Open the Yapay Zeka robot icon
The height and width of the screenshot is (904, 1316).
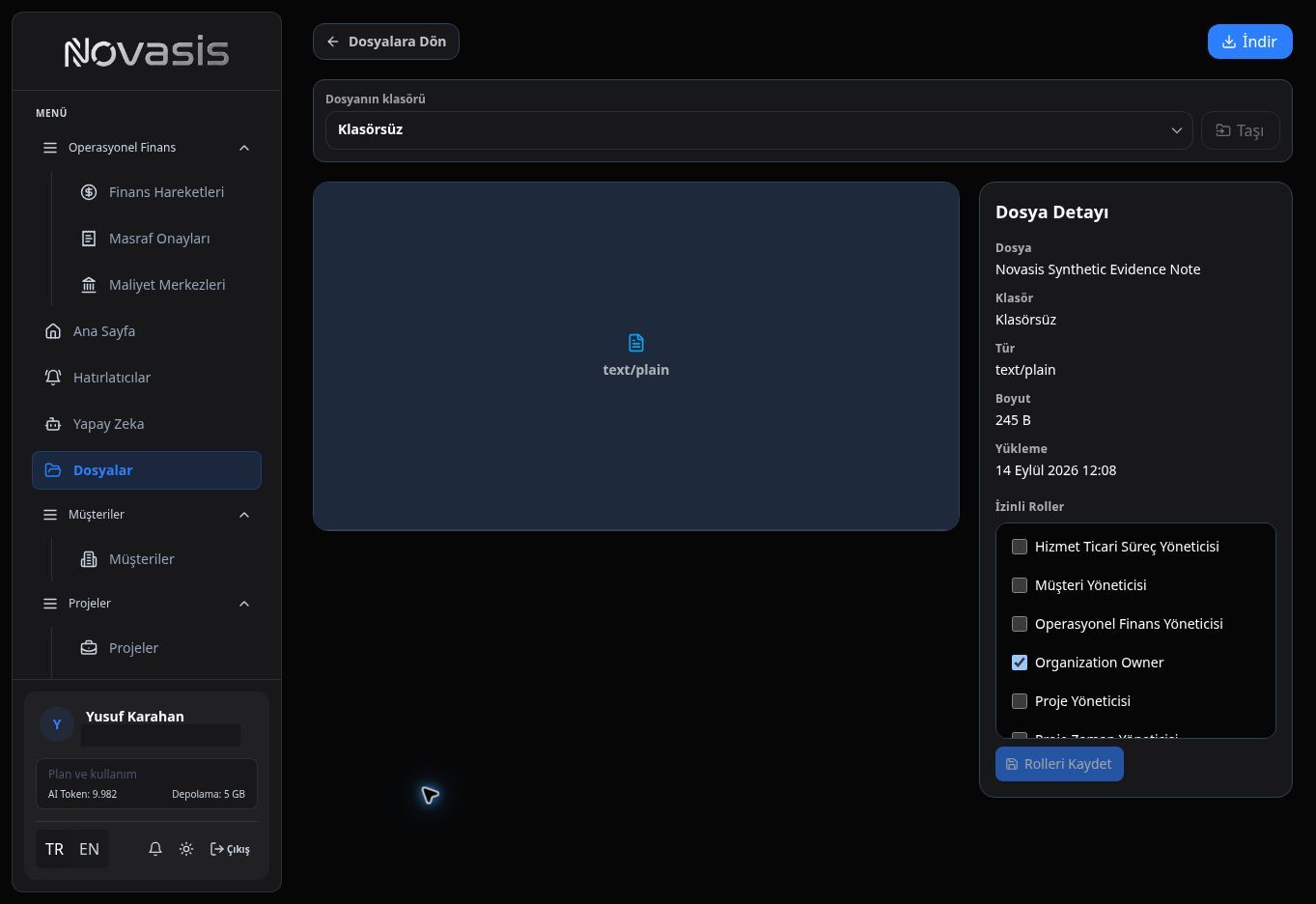click(x=53, y=424)
